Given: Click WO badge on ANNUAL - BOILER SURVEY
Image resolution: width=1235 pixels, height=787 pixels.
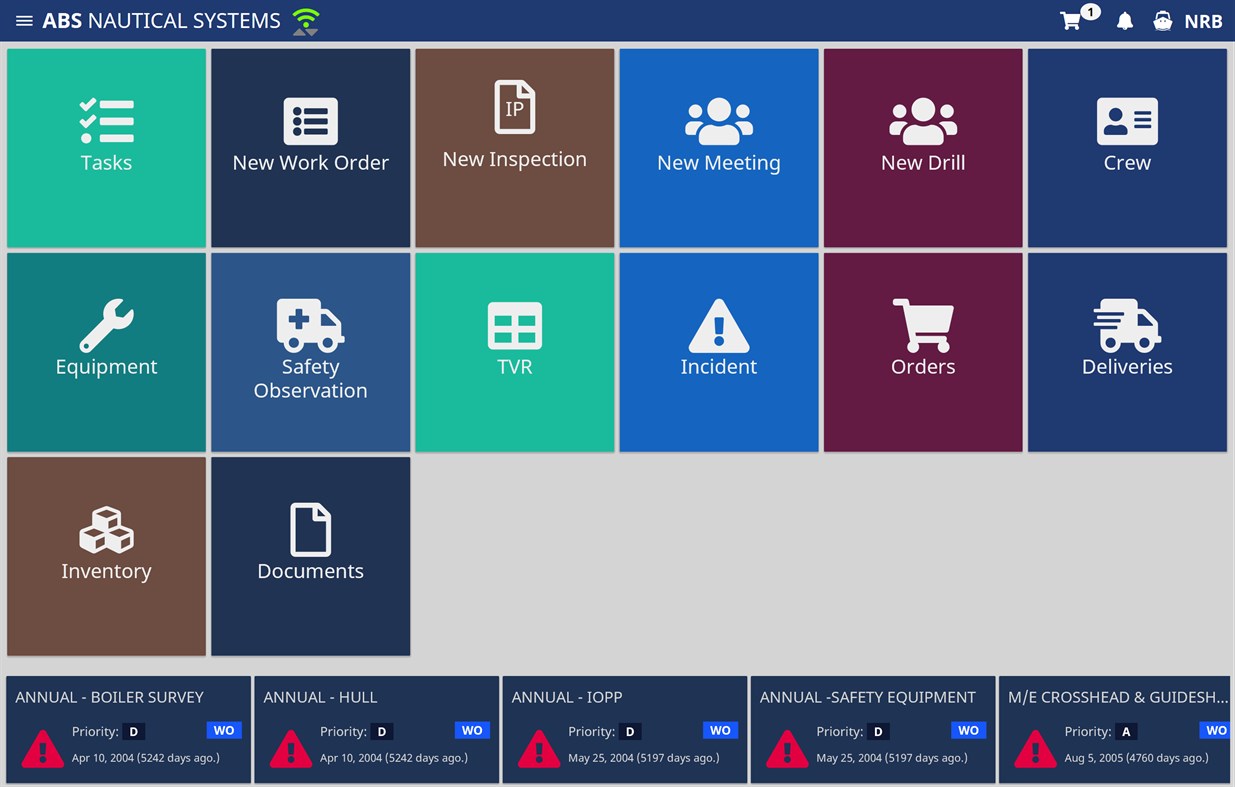Looking at the screenshot, I should 224,730.
